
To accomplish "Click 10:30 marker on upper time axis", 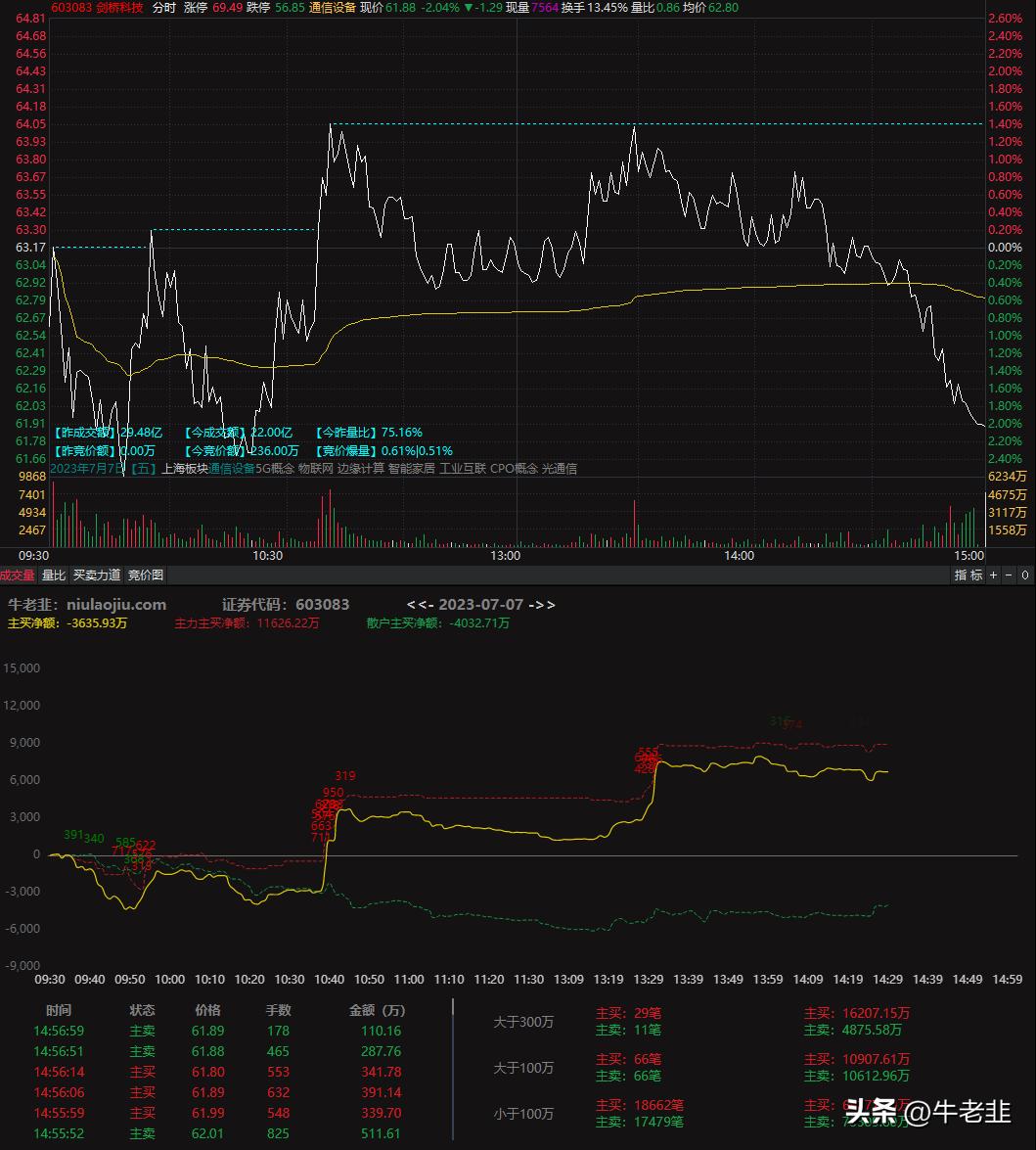I will pyautogui.click(x=267, y=555).
